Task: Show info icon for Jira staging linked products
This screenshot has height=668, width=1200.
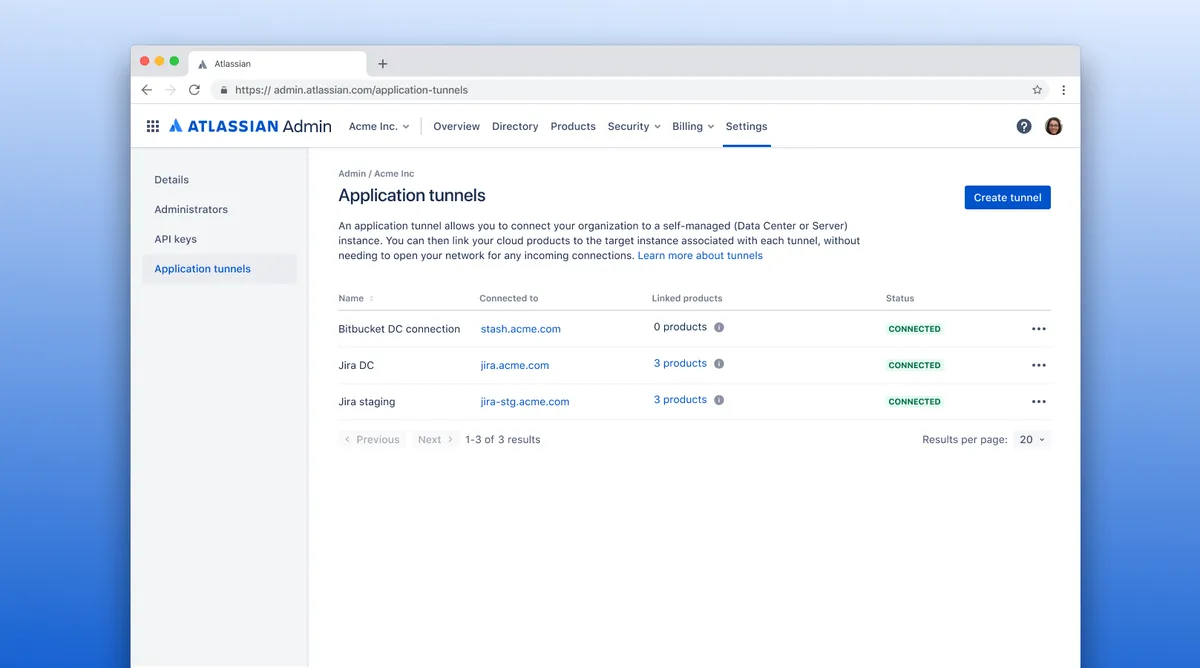Action: coord(719,400)
